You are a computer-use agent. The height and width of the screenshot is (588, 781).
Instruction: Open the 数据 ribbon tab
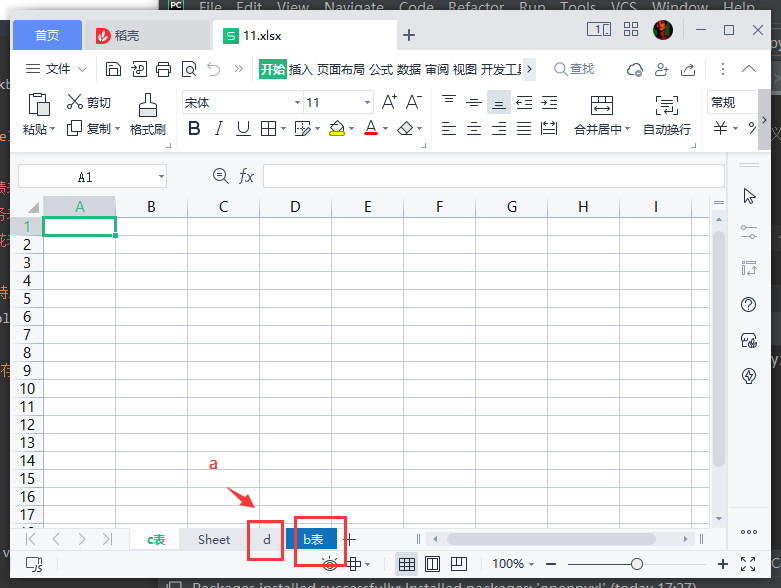tap(409, 69)
